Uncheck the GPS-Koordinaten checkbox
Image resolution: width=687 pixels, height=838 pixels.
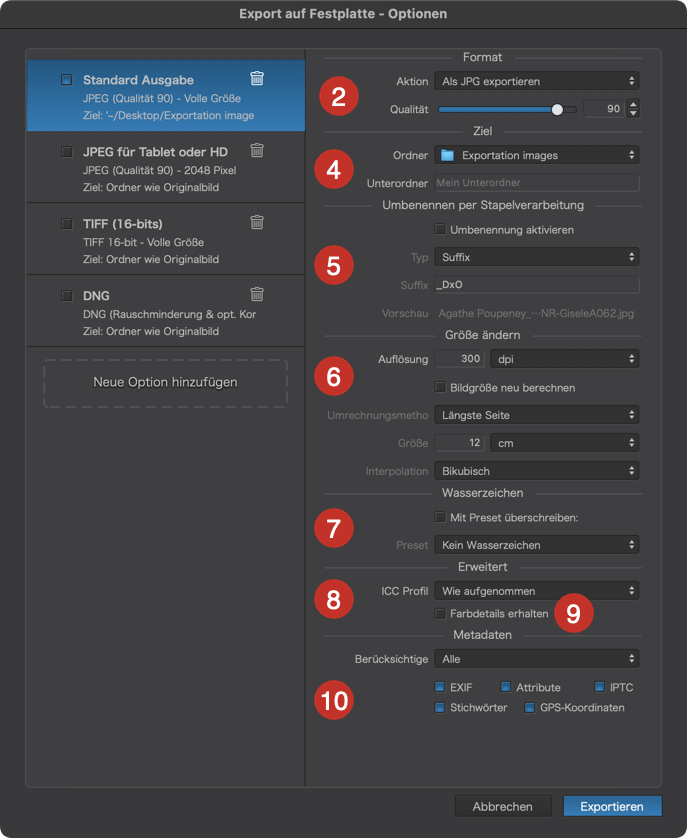click(x=530, y=708)
